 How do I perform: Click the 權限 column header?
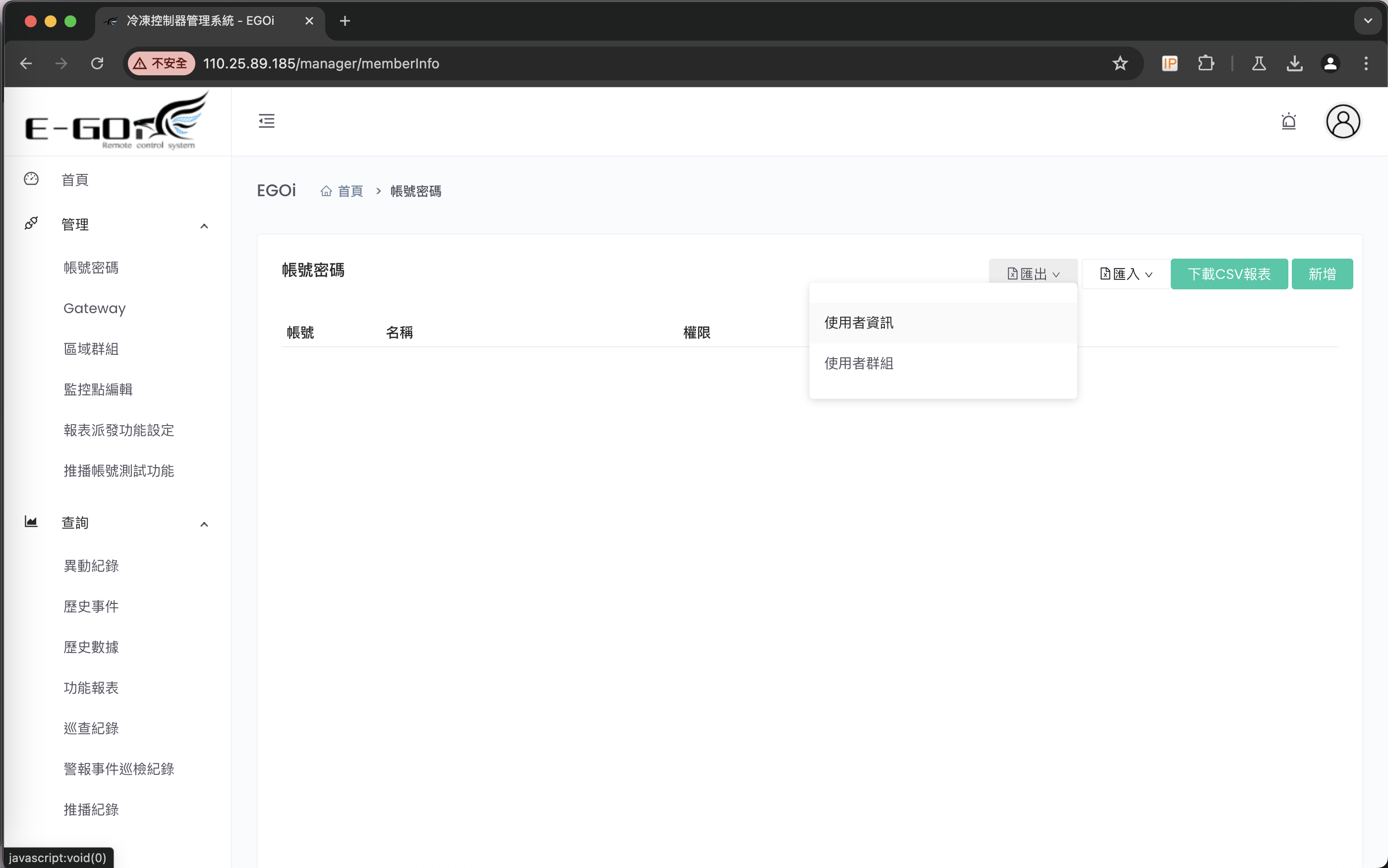coord(697,332)
